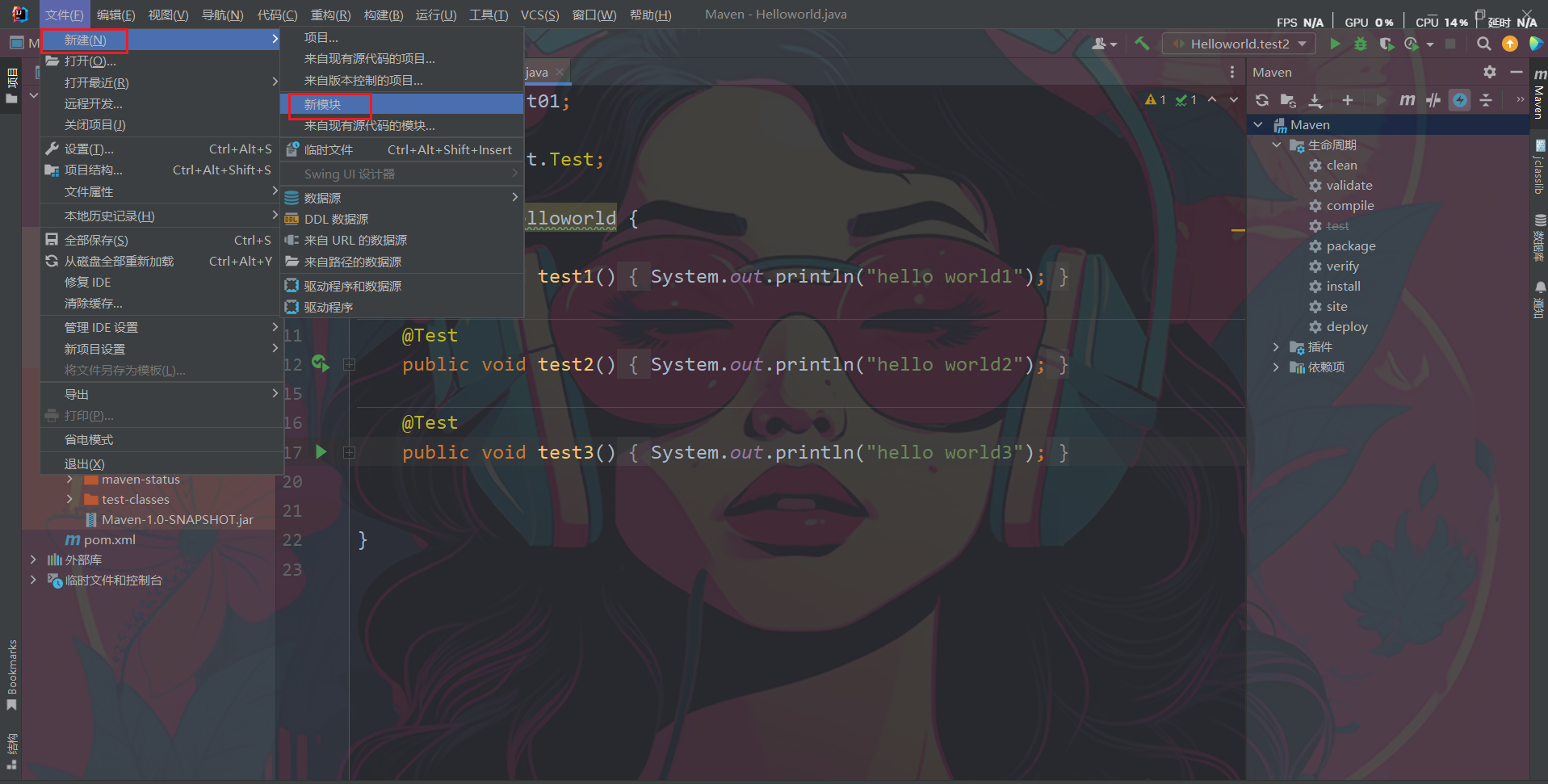
Task: Click 退出(X) in the File menu
Action: (x=162, y=464)
